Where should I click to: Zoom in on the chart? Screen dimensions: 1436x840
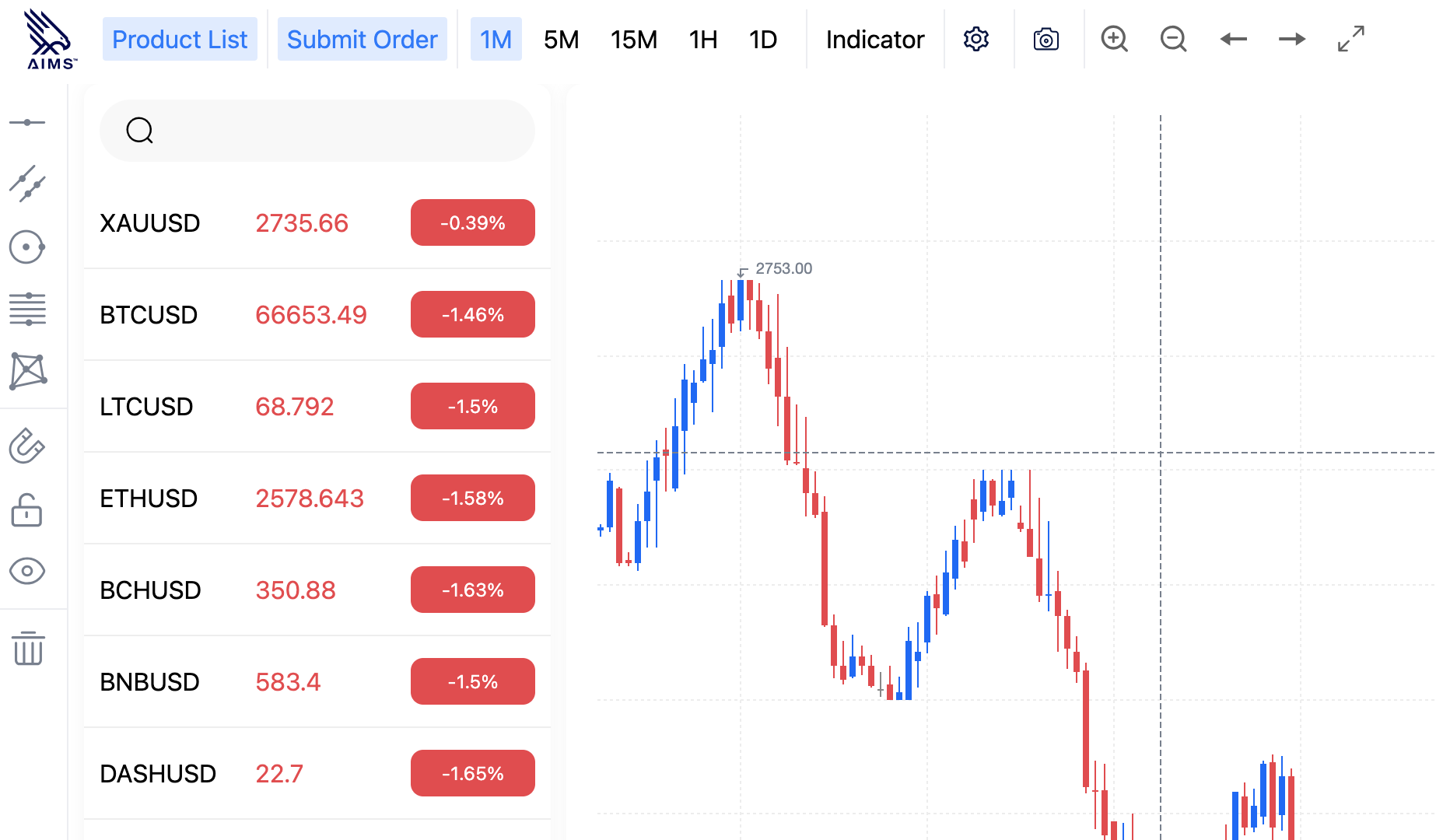click(x=1114, y=39)
